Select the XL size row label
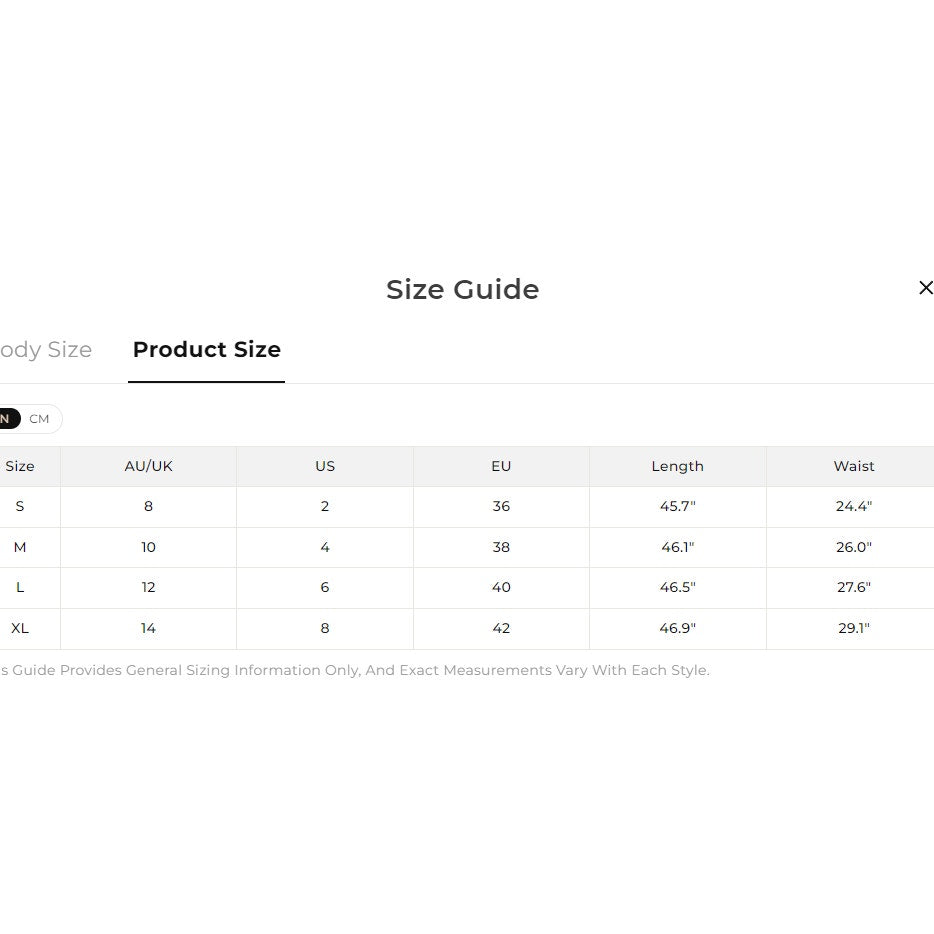The width and height of the screenshot is (934, 934). point(20,628)
